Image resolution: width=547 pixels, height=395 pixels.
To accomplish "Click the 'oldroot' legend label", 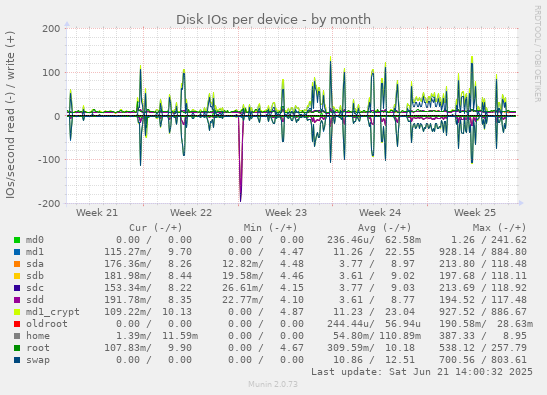I will coord(47,323).
